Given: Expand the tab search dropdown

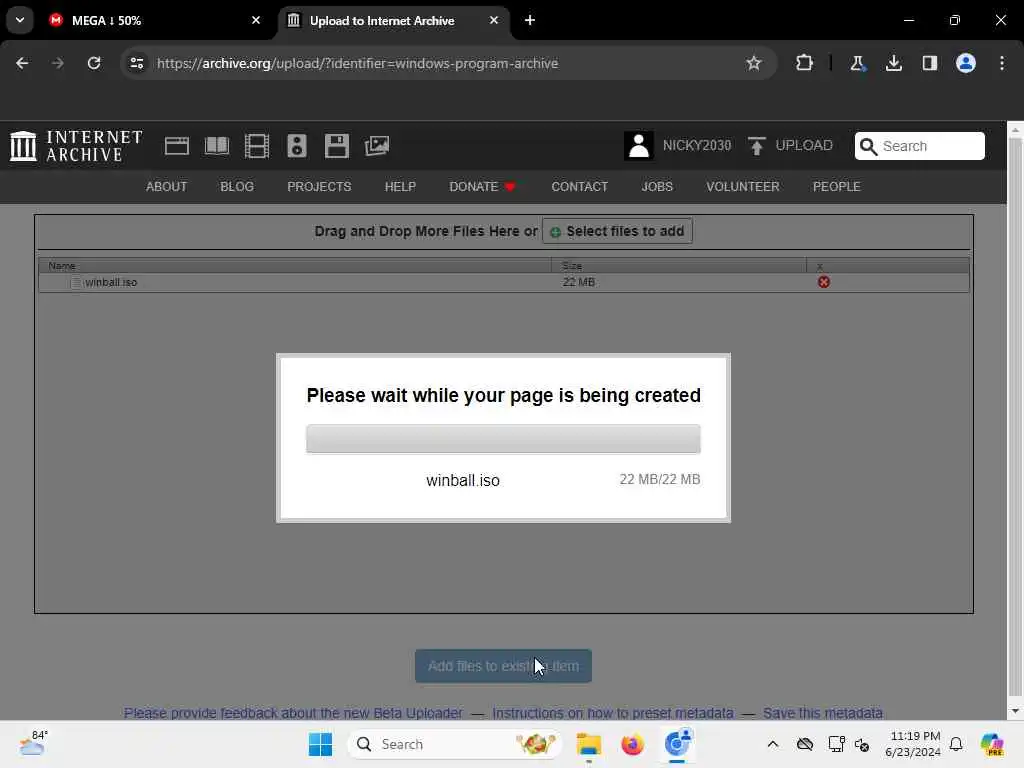Looking at the screenshot, I should point(20,20).
